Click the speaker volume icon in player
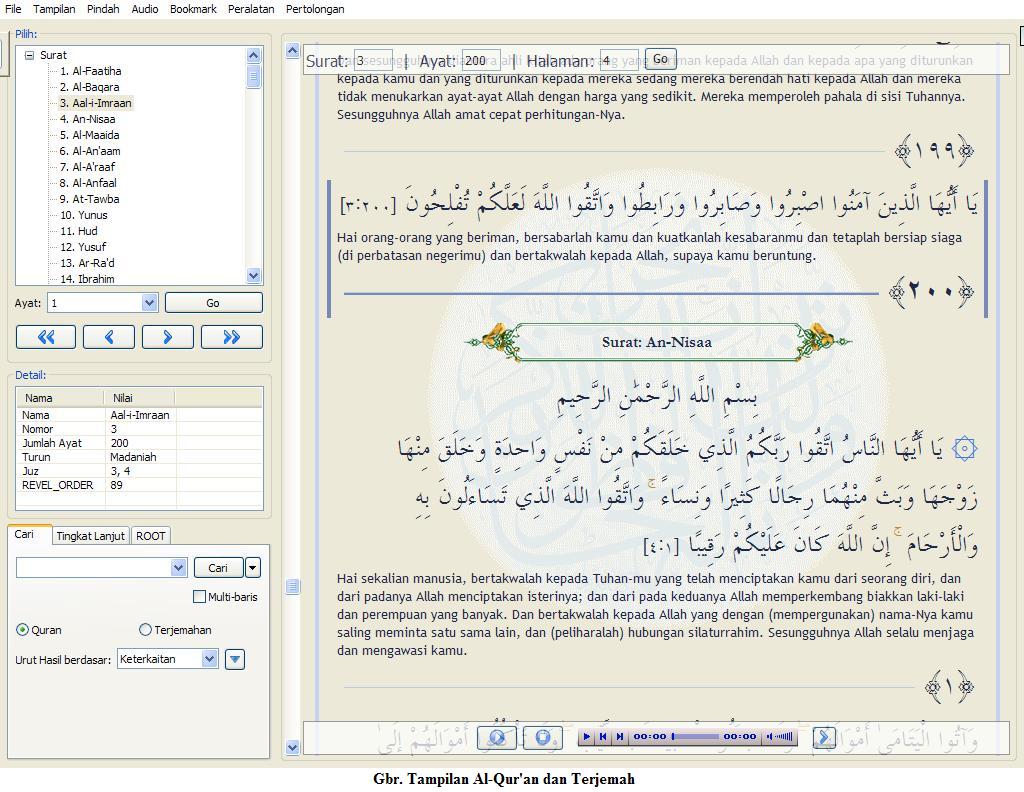Image resolution: width=1024 pixels, height=792 pixels. [769, 737]
